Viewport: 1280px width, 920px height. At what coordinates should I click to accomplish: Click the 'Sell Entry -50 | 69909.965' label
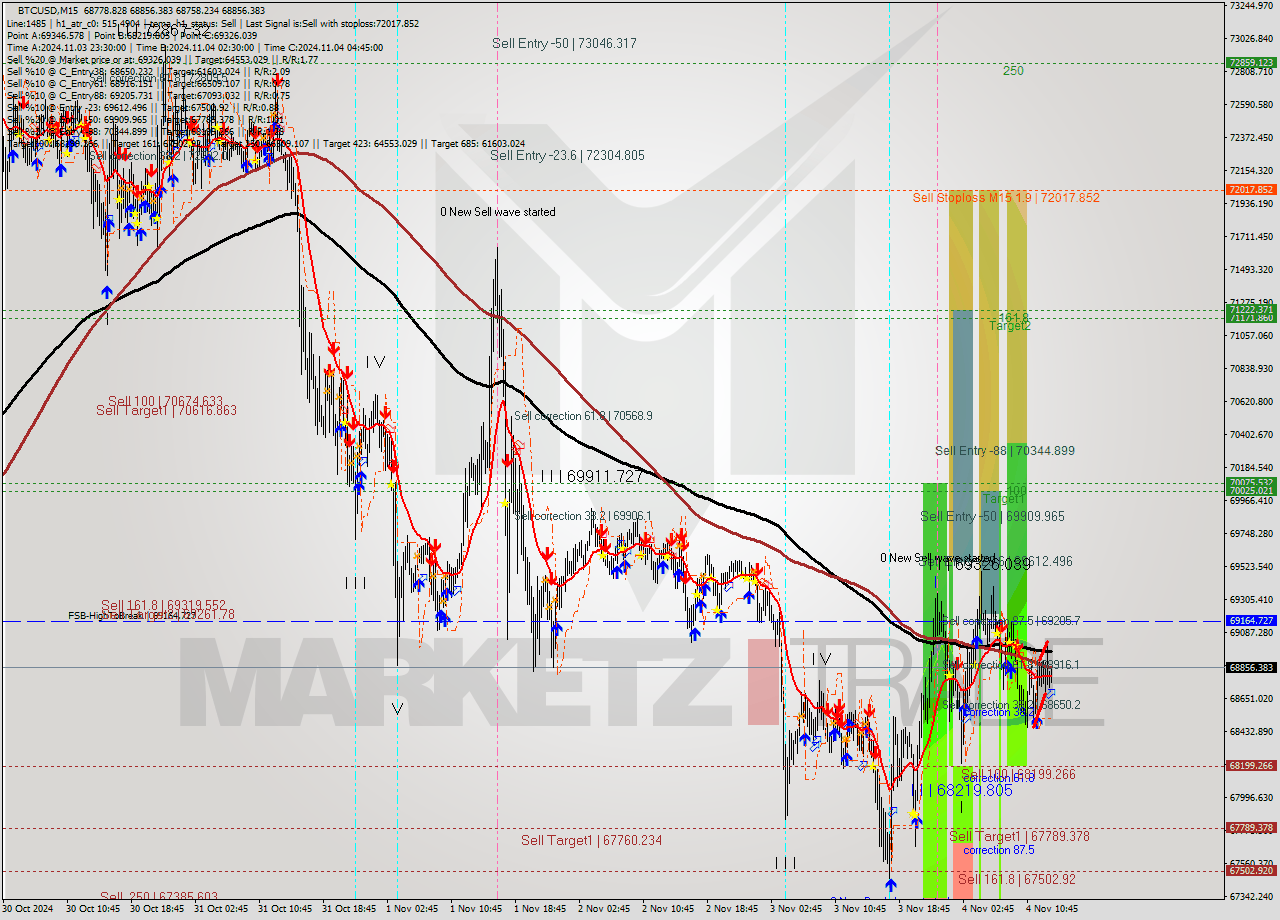(992, 517)
